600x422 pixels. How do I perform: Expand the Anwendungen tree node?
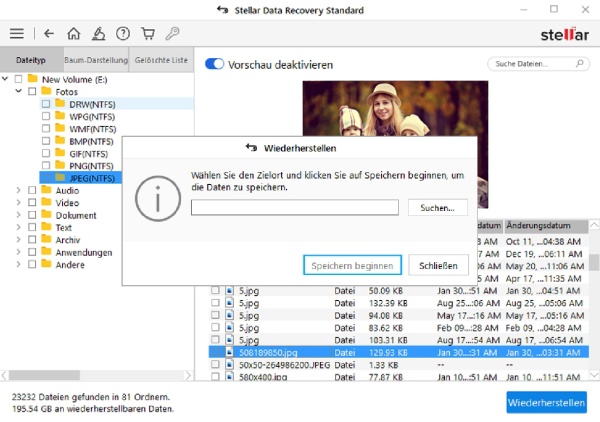click(18, 252)
